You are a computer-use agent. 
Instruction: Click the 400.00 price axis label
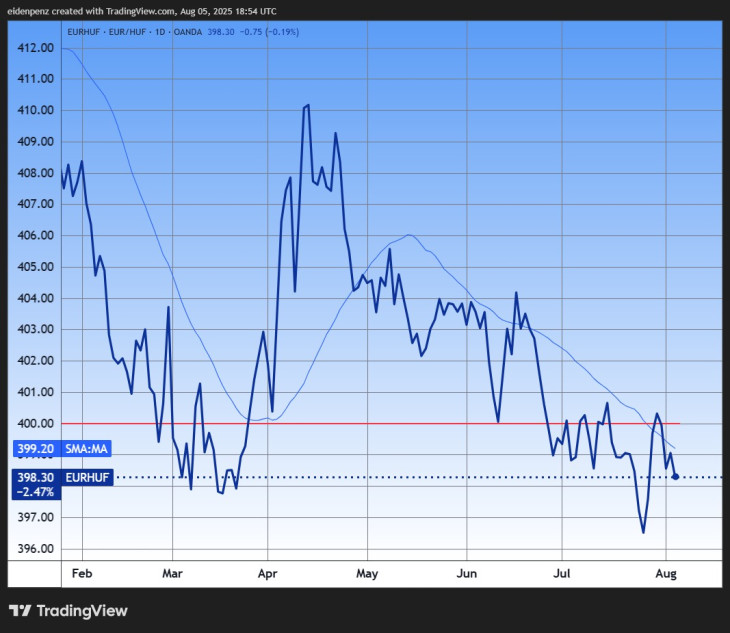click(35, 424)
